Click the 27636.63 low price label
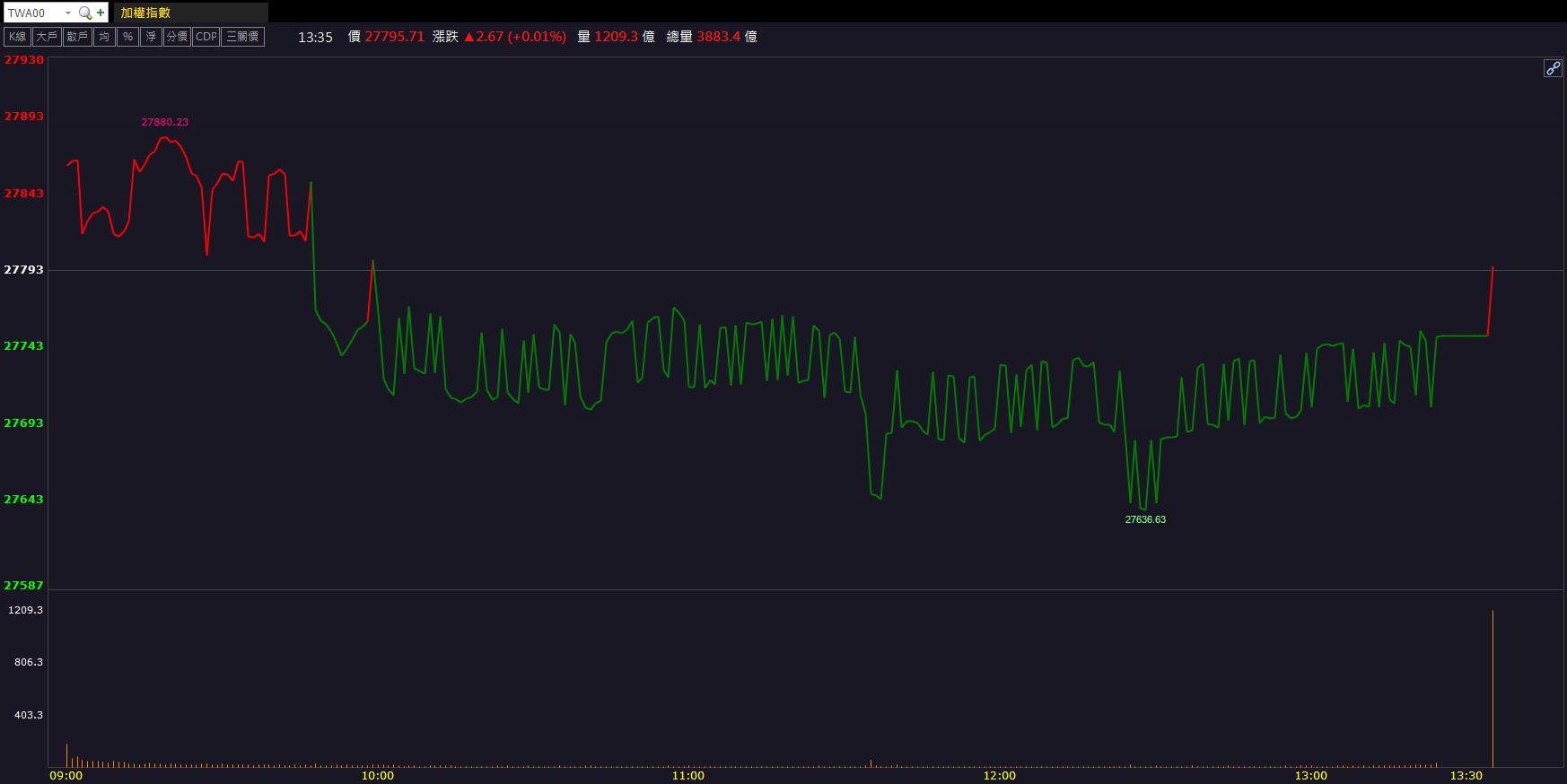 pos(1145,519)
